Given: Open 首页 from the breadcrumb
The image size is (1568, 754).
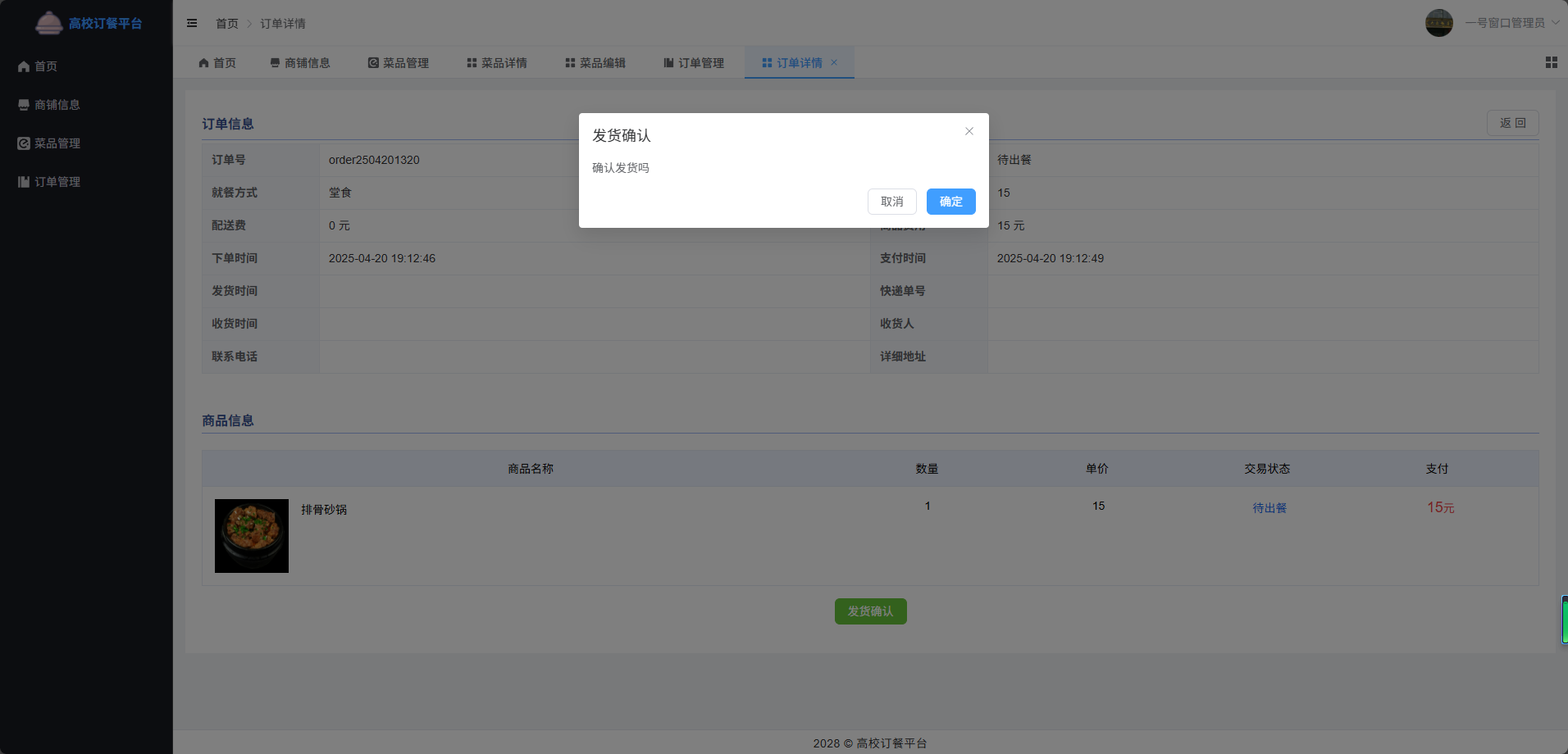Looking at the screenshot, I should 228,24.
